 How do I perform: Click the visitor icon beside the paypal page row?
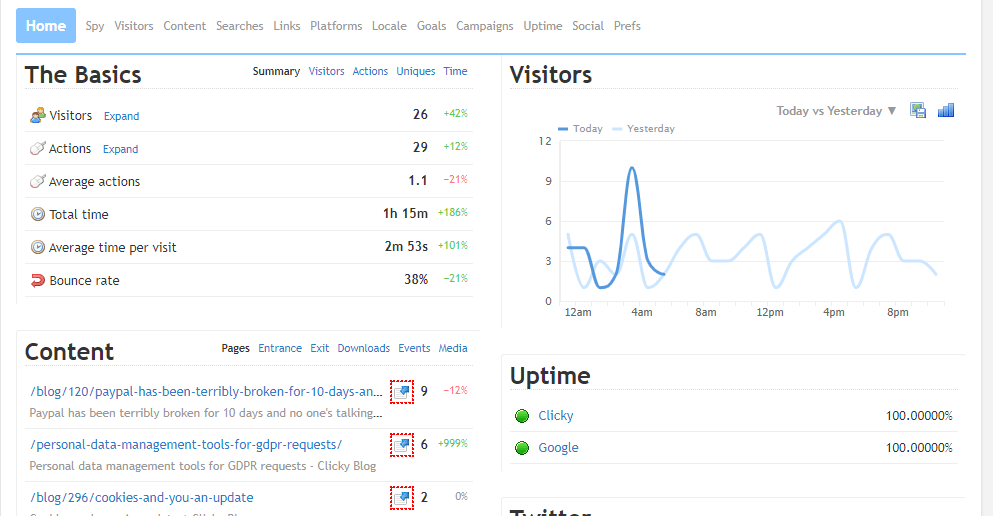(402, 392)
